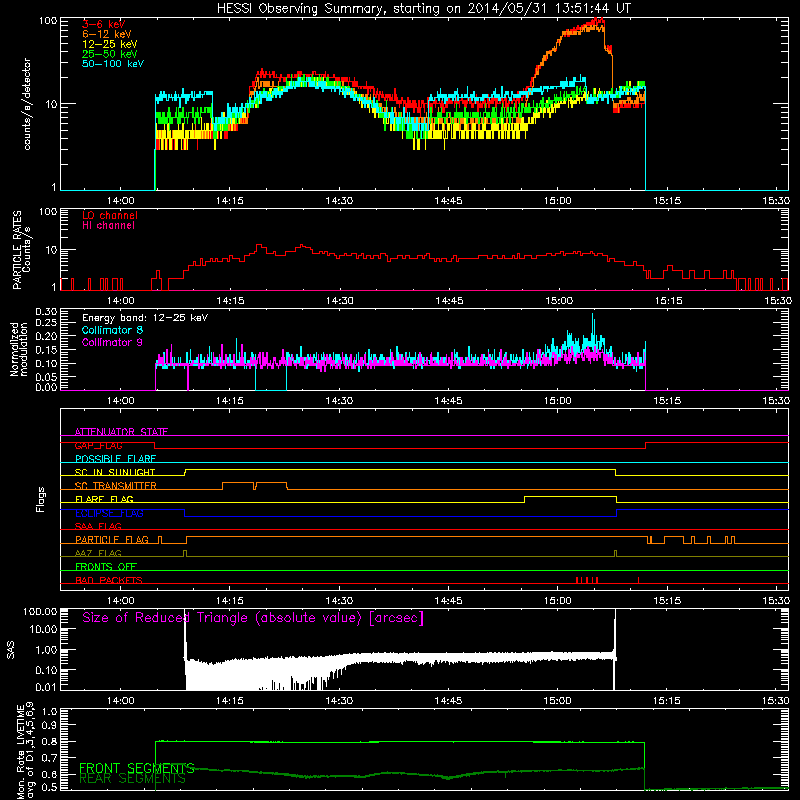Select the LO channel legend label
Viewport: 800px width, 800px height.
[x=110, y=216]
